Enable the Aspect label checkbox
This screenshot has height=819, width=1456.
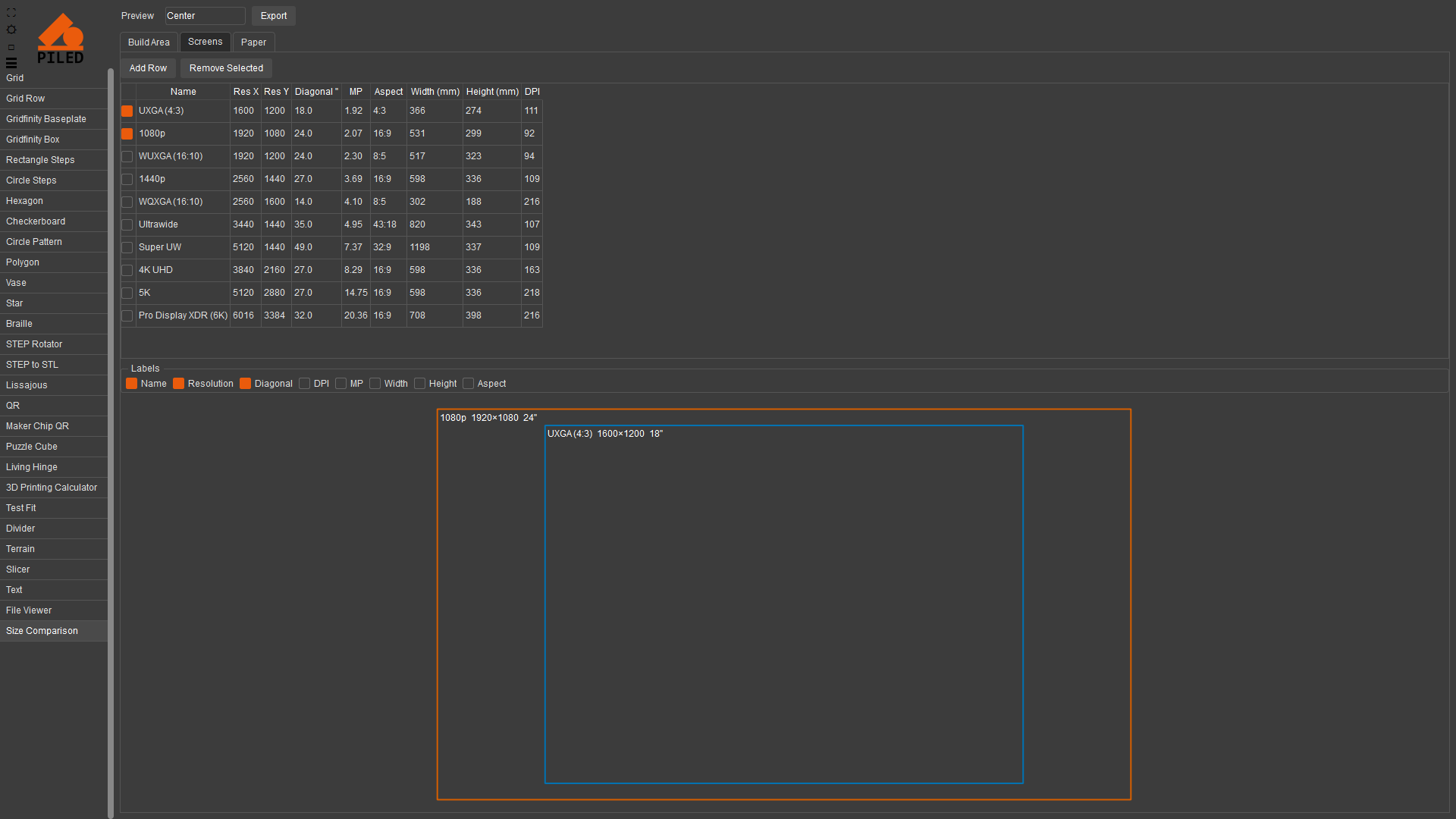469,384
